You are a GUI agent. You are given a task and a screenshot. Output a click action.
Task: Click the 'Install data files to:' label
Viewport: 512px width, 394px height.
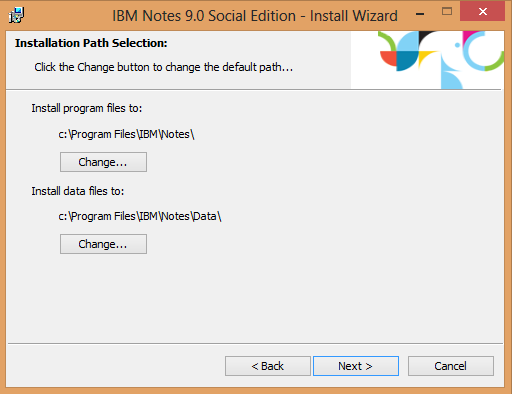click(78, 191)
